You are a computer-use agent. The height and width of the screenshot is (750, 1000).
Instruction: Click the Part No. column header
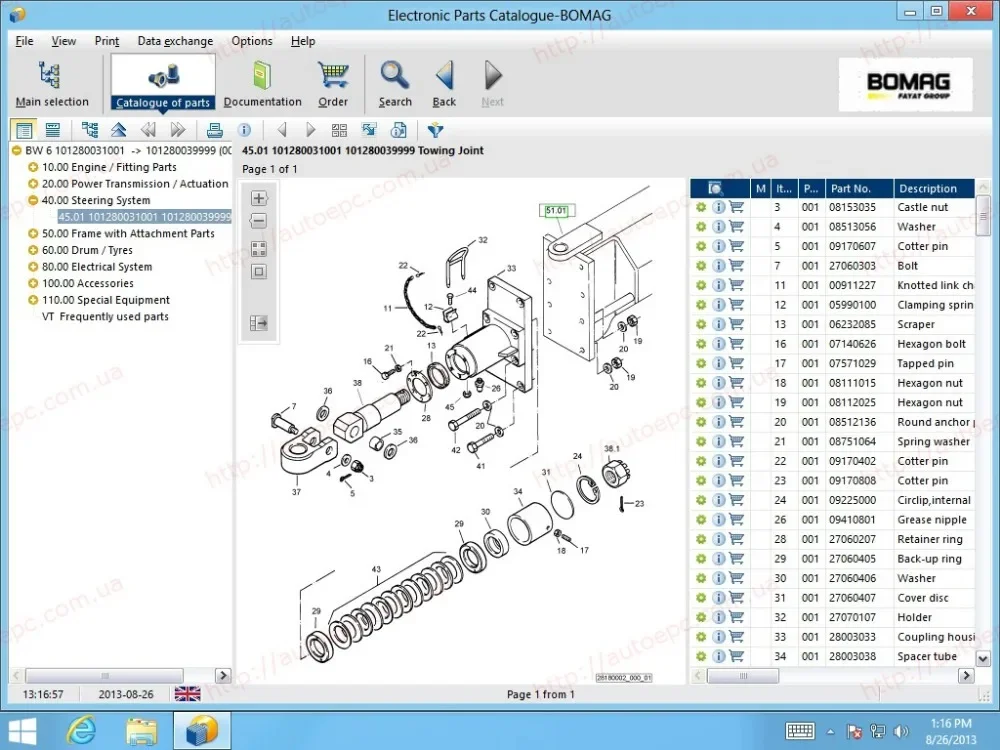point(850,188)
